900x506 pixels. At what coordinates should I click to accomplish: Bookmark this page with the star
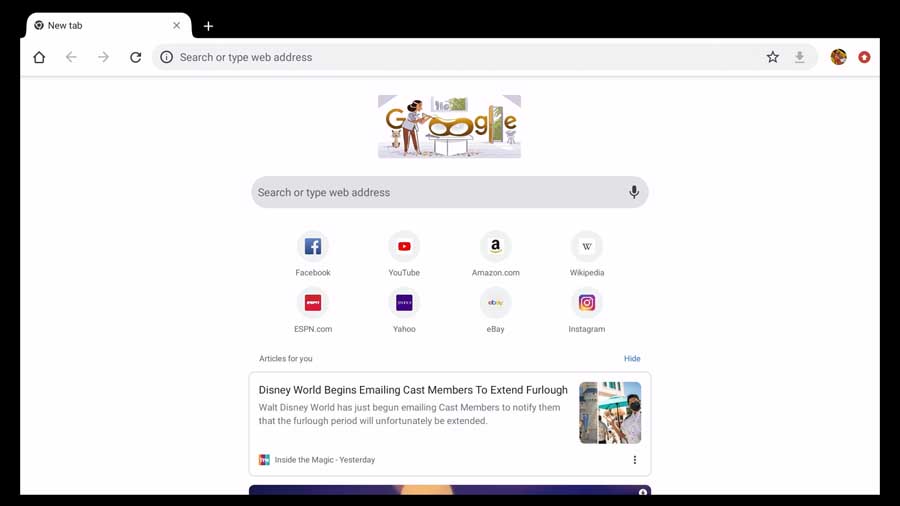click(773, 57)
